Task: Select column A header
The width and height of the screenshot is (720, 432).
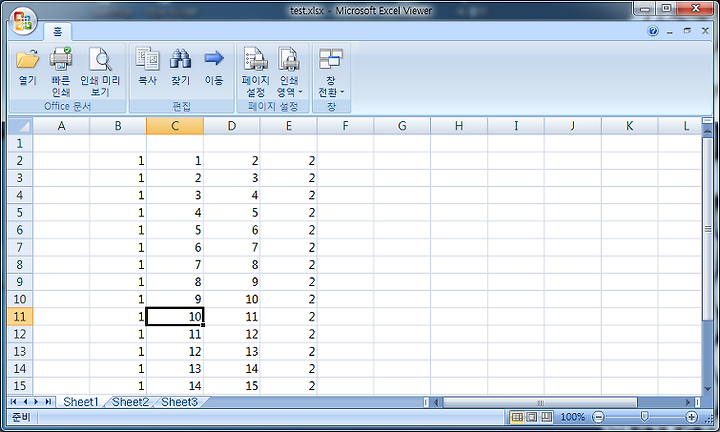Action: point(61,126)
